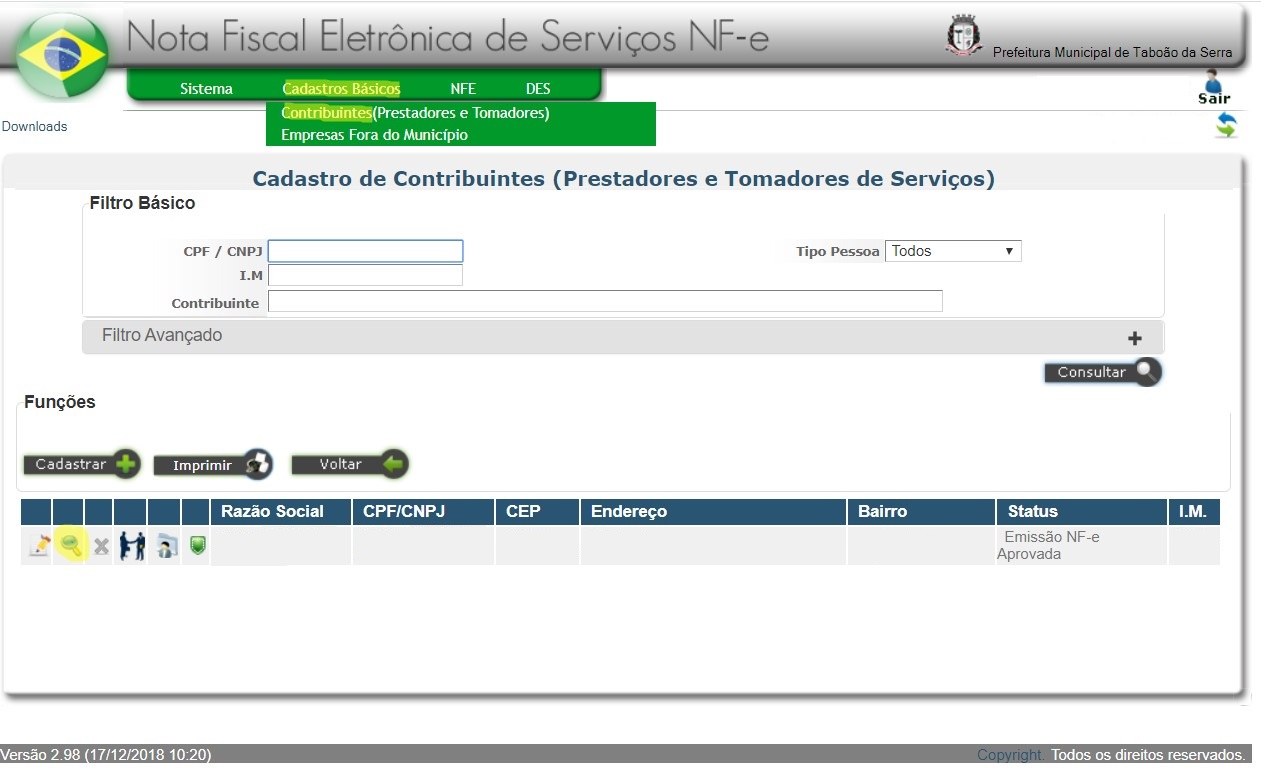Click the handshake icon in the table row
This screenshot has width=1261, height=774.
[132, 546]
